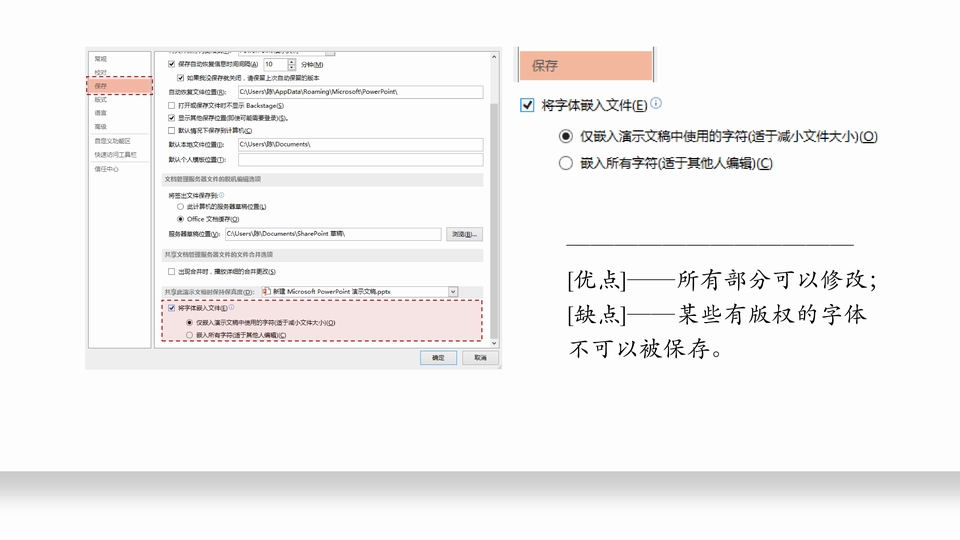Image resolution: width=960 pixels, height=540 pixels.
Task: Click the 浏览 button for server drafts location
Action: click(x=464, y=234)
